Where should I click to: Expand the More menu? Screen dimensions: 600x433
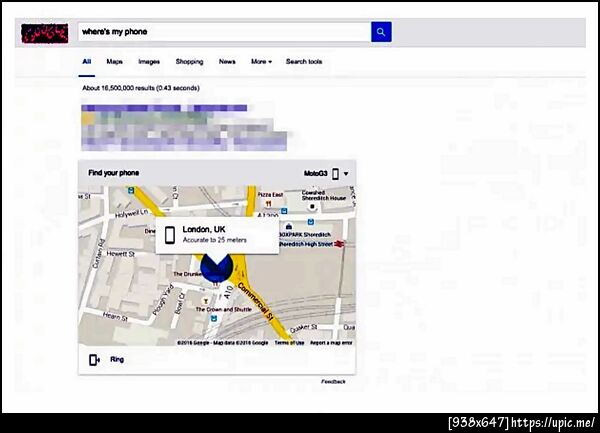261,62
